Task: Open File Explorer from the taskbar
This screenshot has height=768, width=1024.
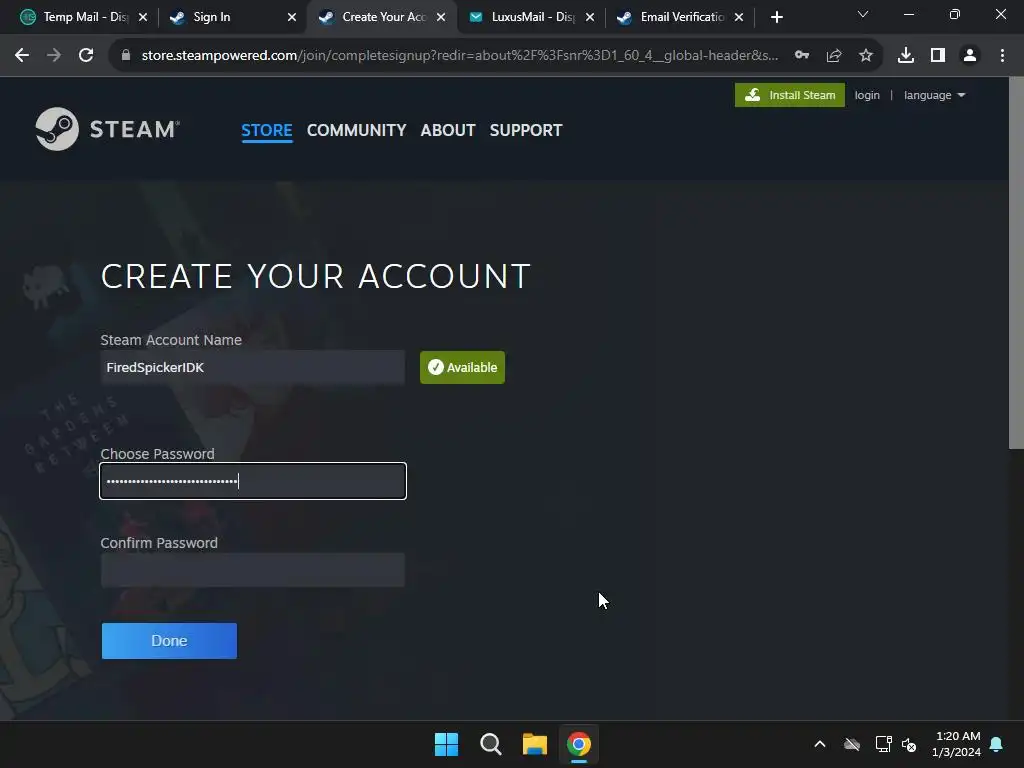Action: coord(534,744)
